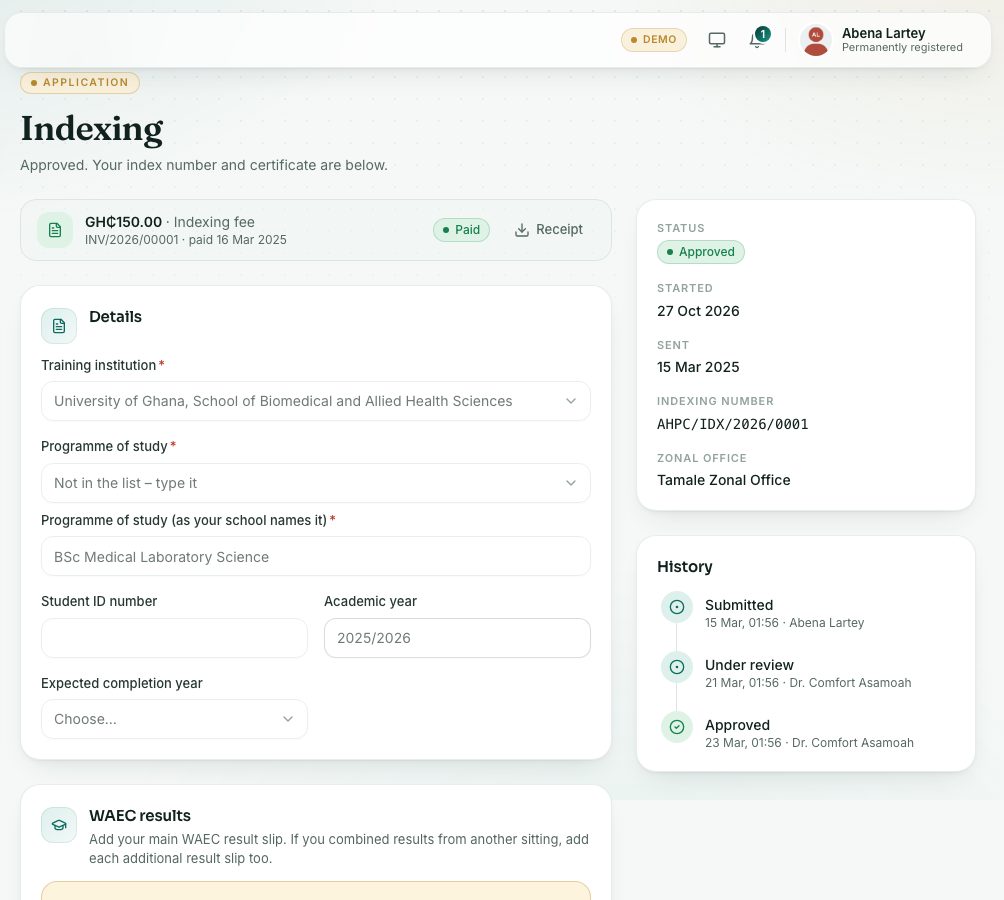
Task: Click the WAEC results section heading
Action: [140, 816]
